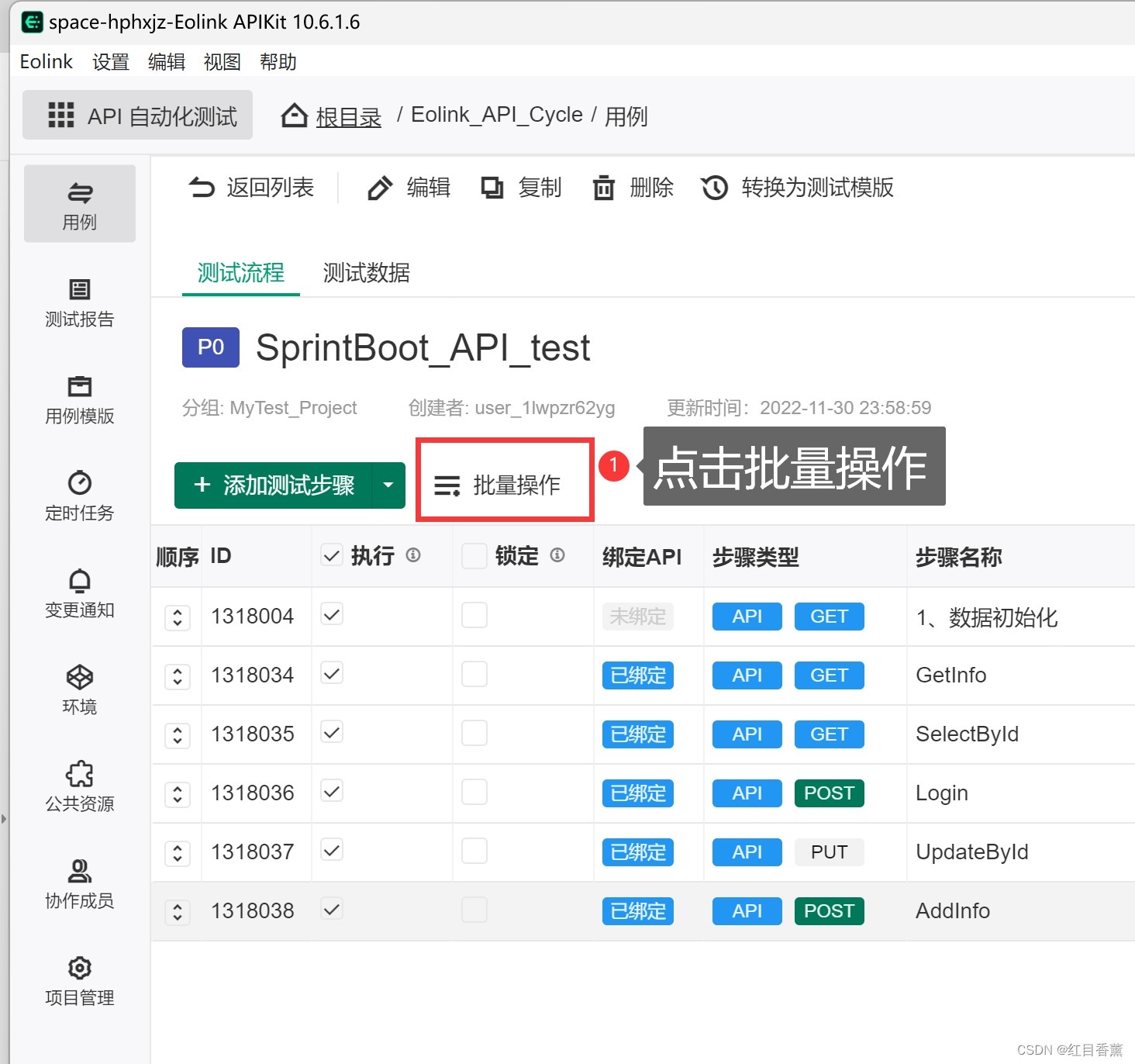Click the info icon next to 执行
The width and height of the screenshot is (1135, 1064).
(413, 555)
